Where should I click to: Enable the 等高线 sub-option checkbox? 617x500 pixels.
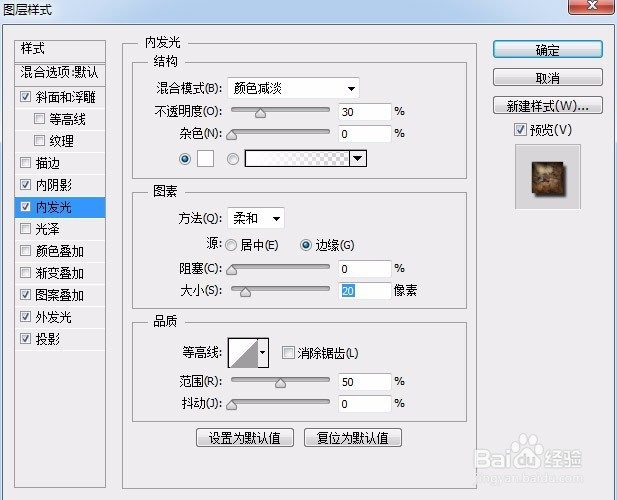[39, 118]
